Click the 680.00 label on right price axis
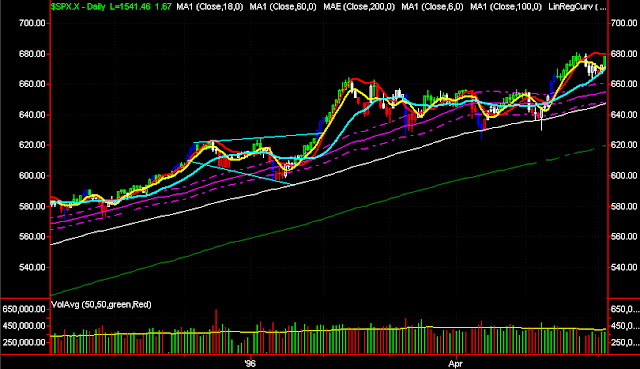The image size is (640, 369). pyautogui.click(x=624, y=54)
